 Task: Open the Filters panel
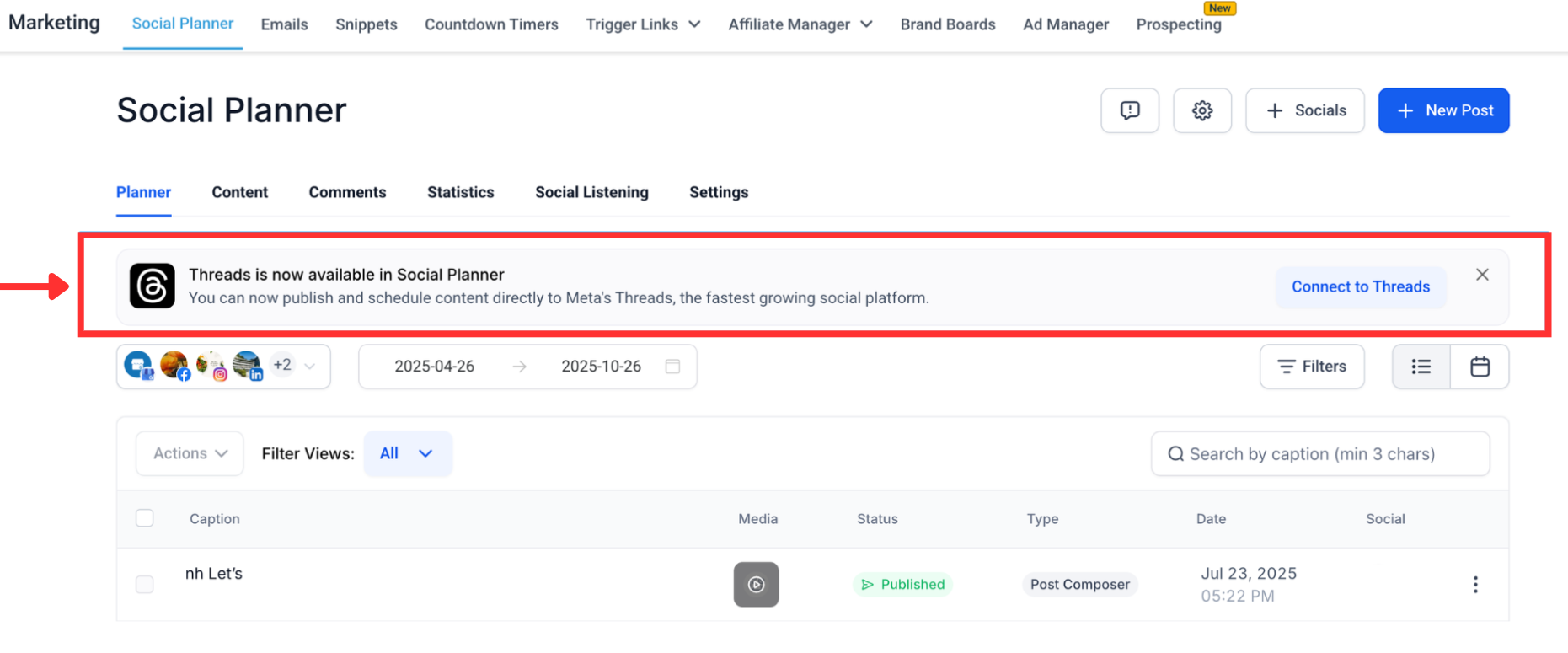coord(1311,367)
